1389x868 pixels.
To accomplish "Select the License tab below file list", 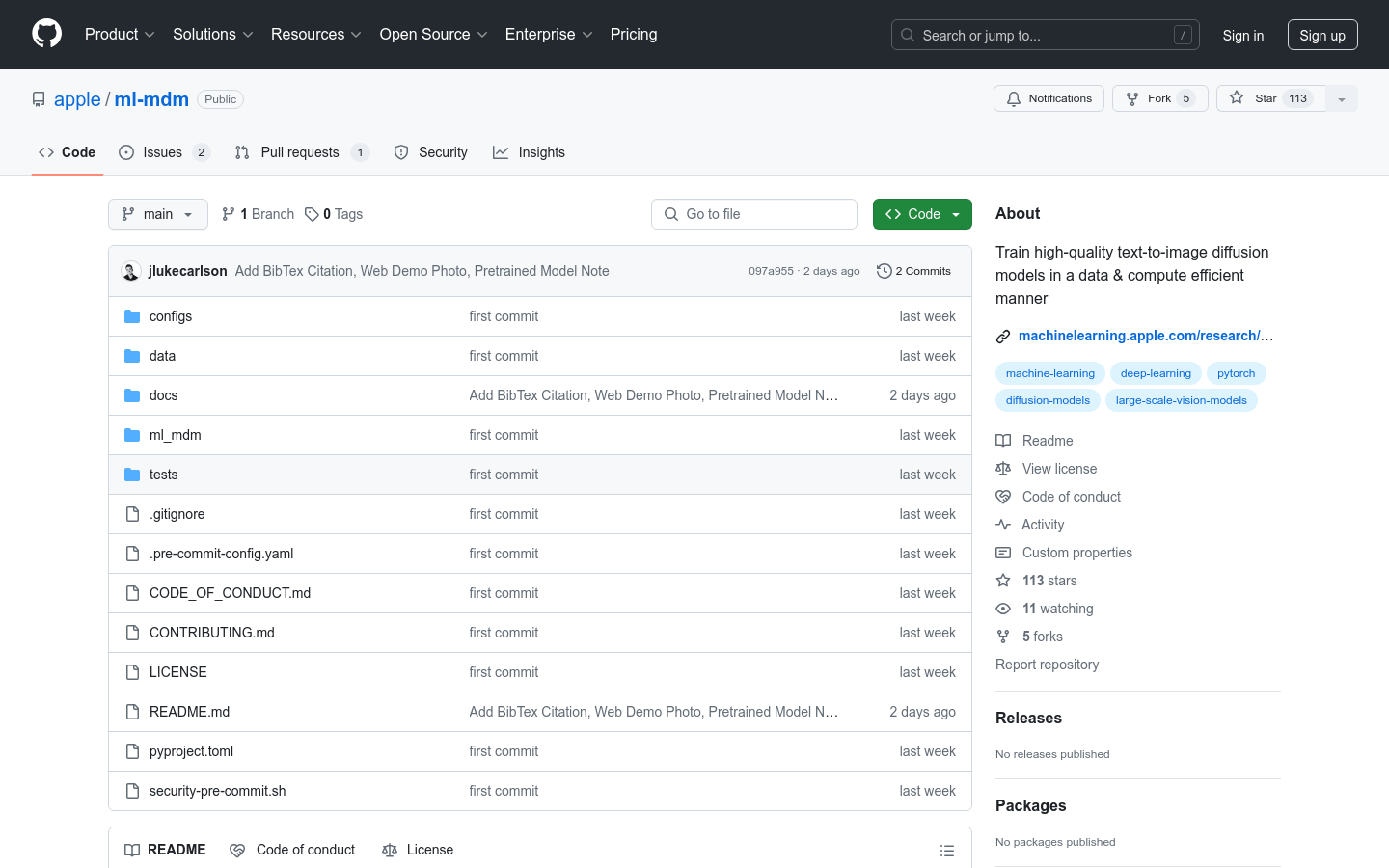I will [418, 850].
